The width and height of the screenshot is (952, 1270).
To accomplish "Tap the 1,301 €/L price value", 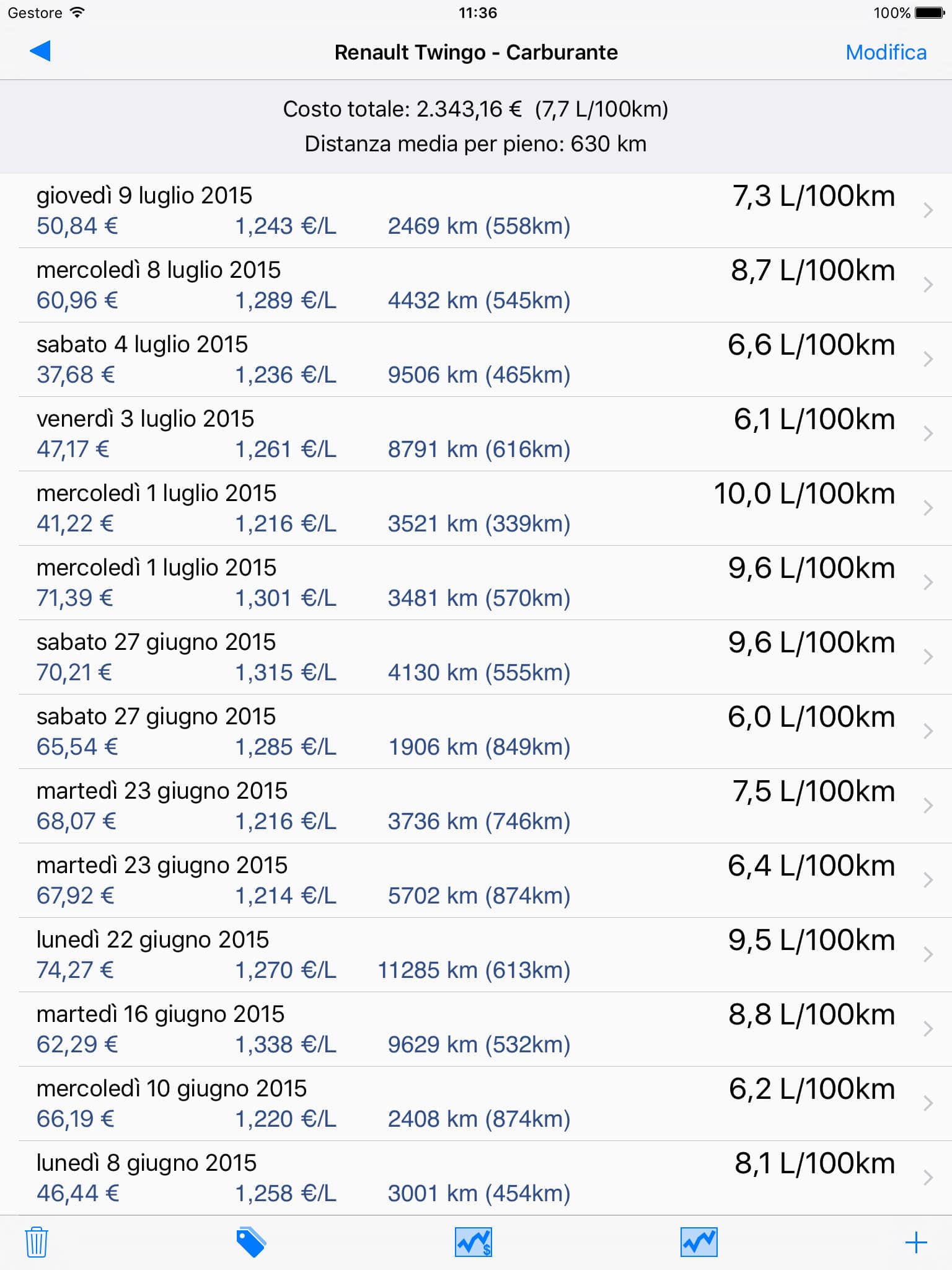I will [286, 598].
